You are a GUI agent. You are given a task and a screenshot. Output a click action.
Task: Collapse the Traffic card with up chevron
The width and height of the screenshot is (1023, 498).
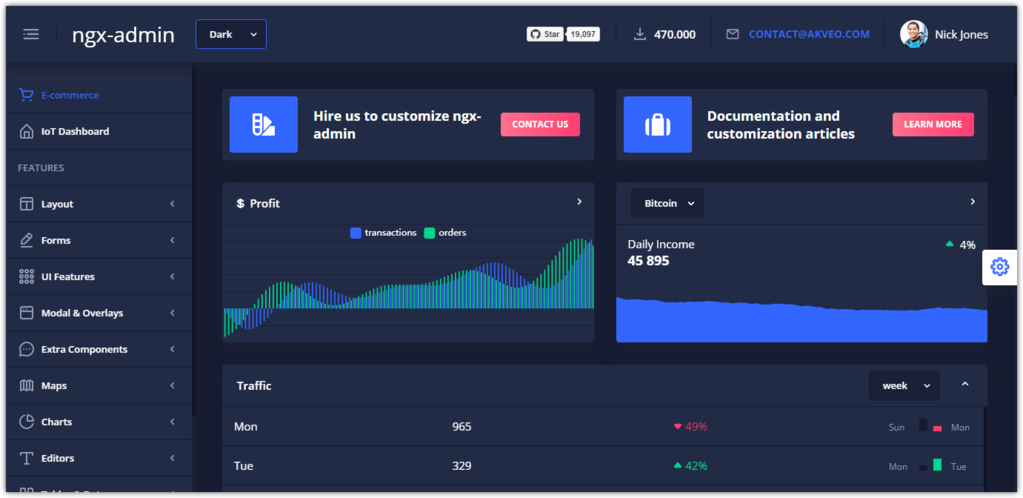(x=965, y=384)
